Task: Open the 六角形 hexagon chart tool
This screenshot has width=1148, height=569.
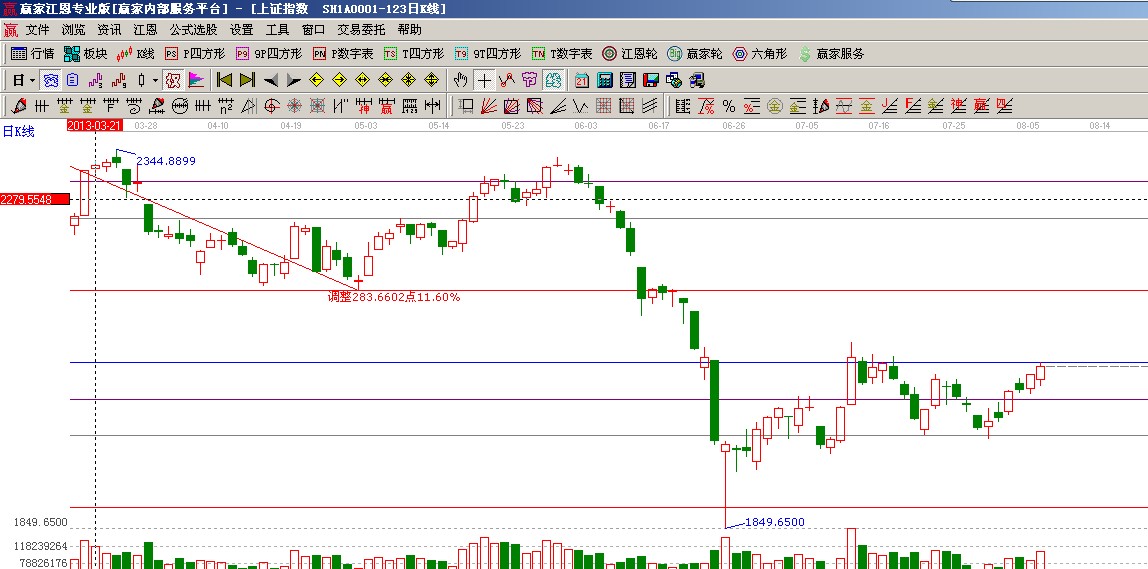Action: (760, 54)
